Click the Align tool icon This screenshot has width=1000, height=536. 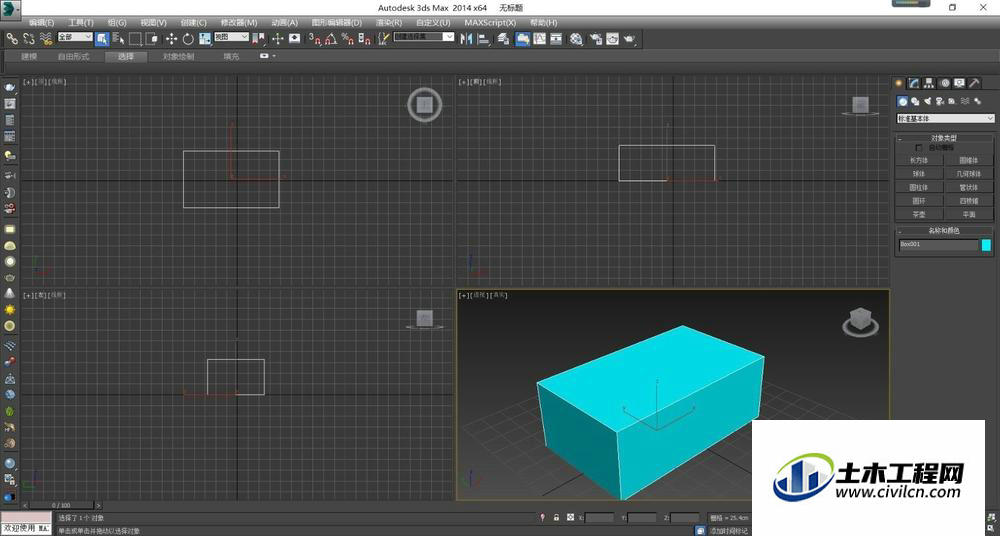(x=484, y=39)
